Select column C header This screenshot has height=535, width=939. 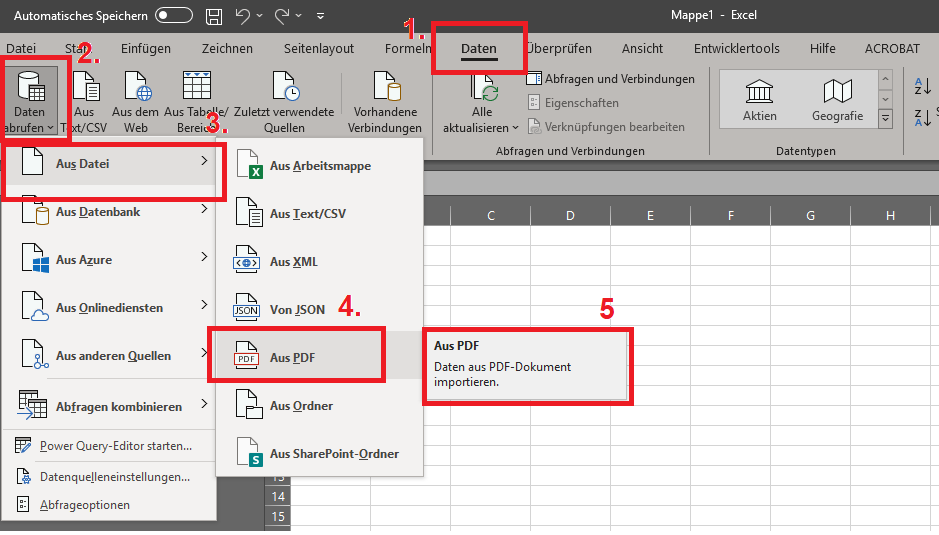coord(490,215)
